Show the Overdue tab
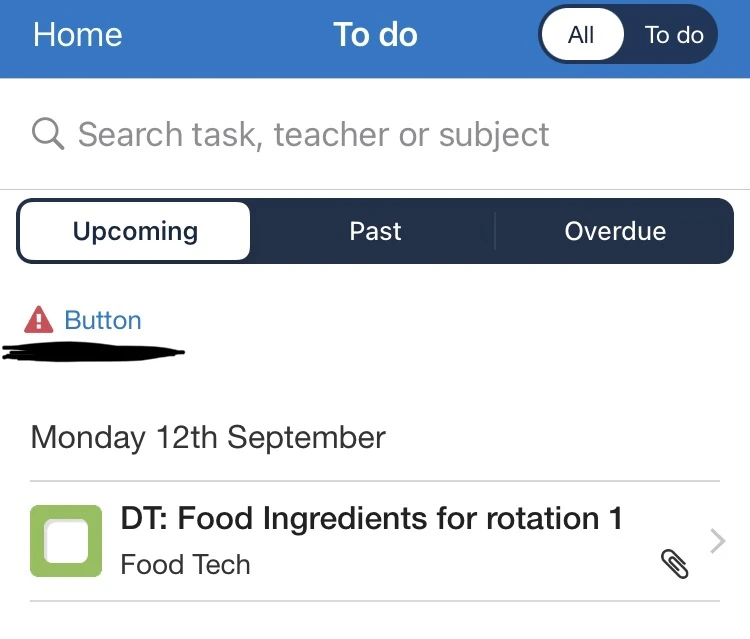This screenshot has height=639, width=750. [615, 231]
